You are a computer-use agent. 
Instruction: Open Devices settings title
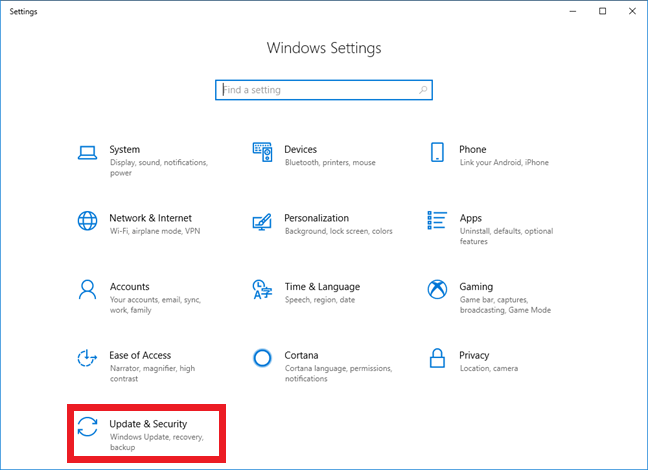[x=300, y=149]
